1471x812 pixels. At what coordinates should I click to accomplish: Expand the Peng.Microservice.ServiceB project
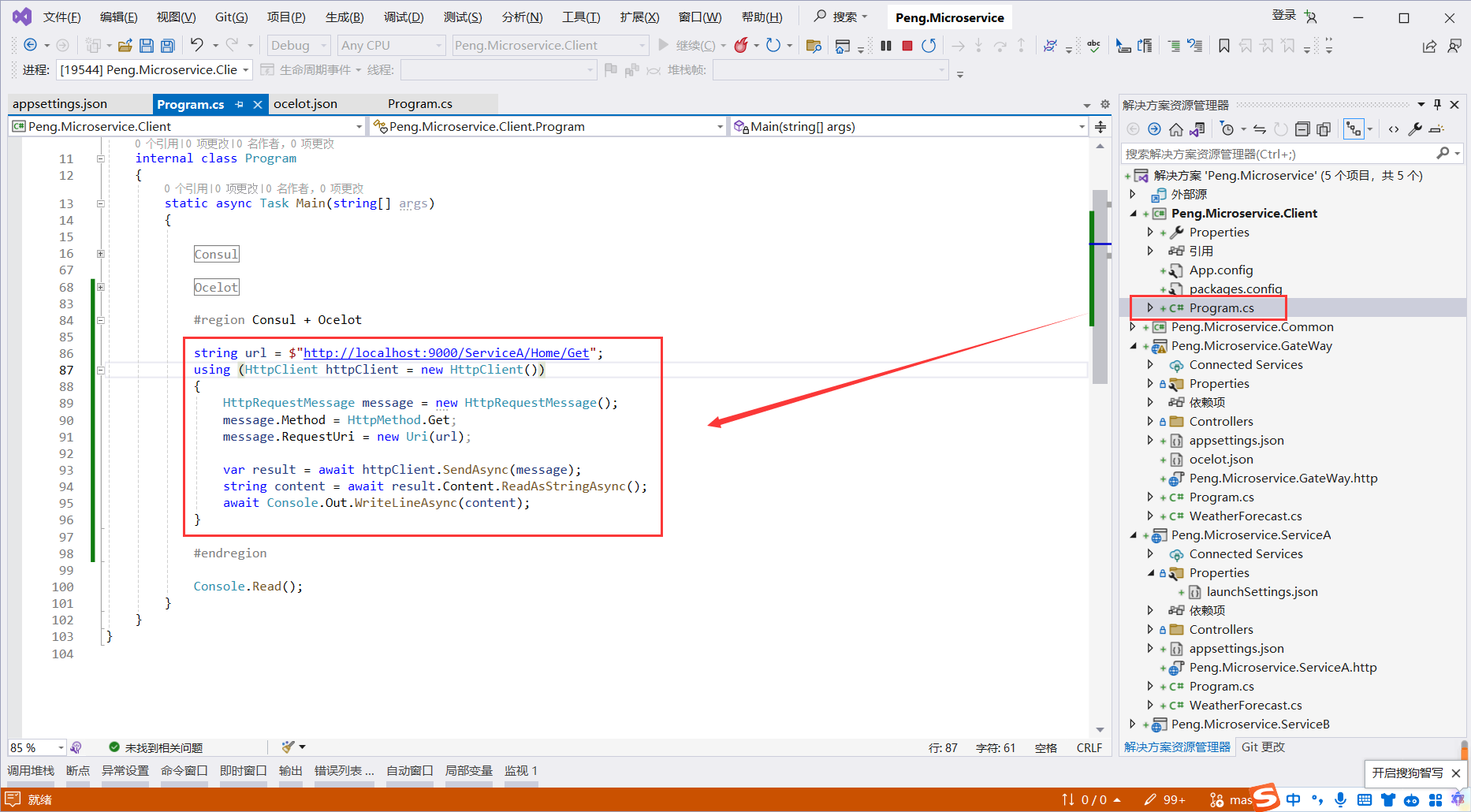(x=1134, y=724)
